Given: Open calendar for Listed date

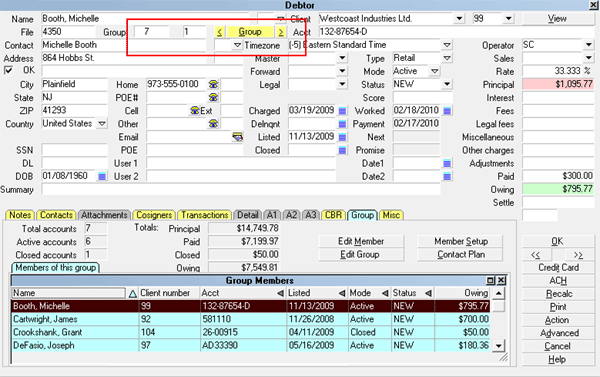Looking at the screenshot, I should [342, 137].
